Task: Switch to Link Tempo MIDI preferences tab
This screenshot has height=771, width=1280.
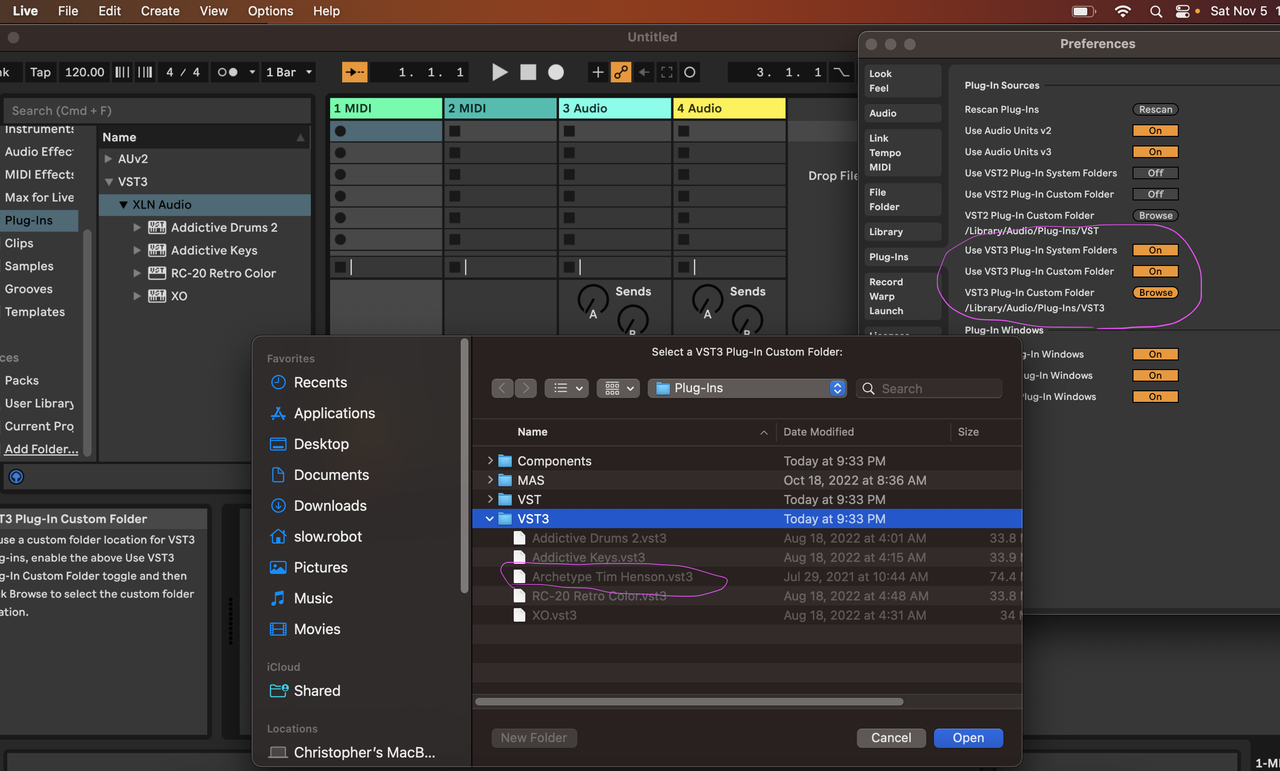Action: (903, 153)
